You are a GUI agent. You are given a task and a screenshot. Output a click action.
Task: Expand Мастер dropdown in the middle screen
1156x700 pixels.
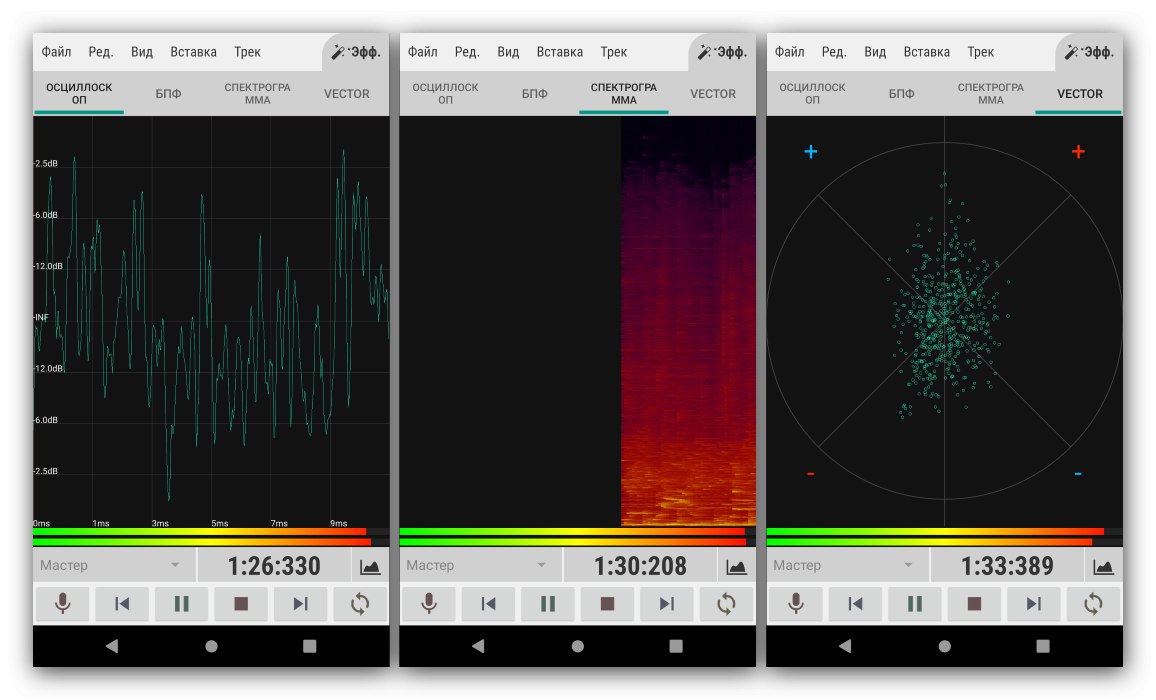(481, 566)
